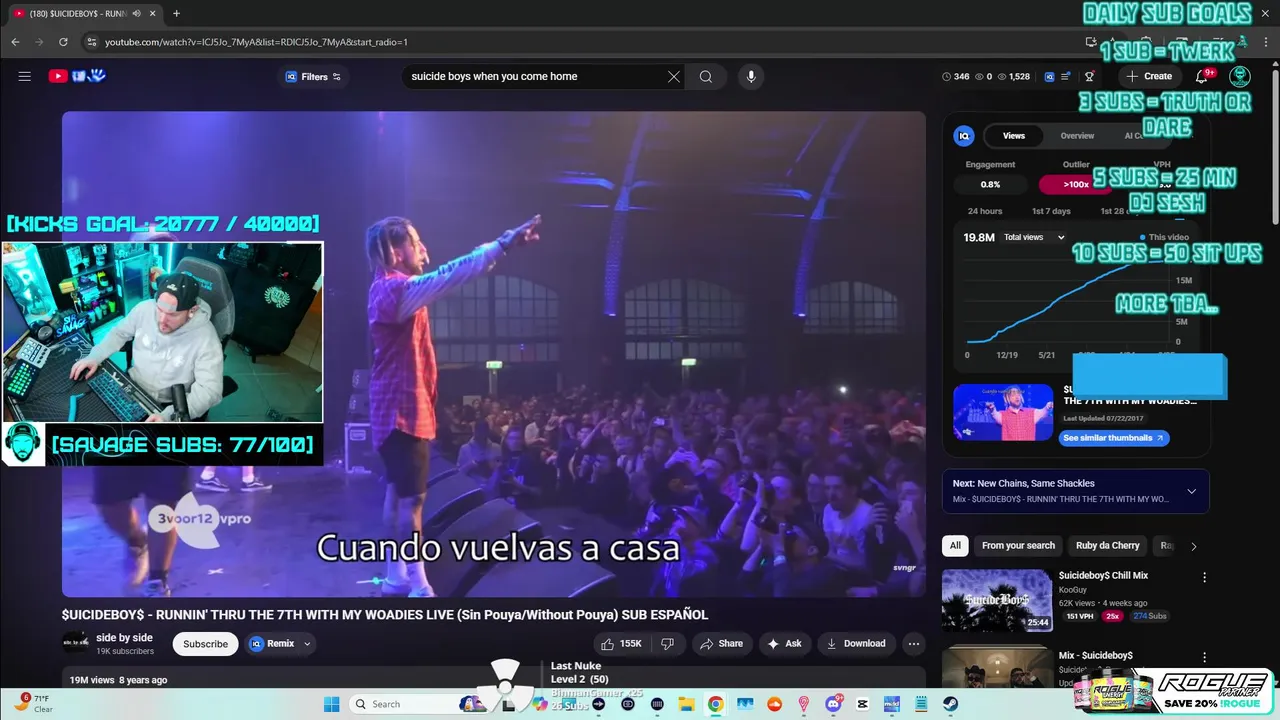Reload the page in Chrome
This screenshot has width=1280, height=720.
tap(63, 42)
